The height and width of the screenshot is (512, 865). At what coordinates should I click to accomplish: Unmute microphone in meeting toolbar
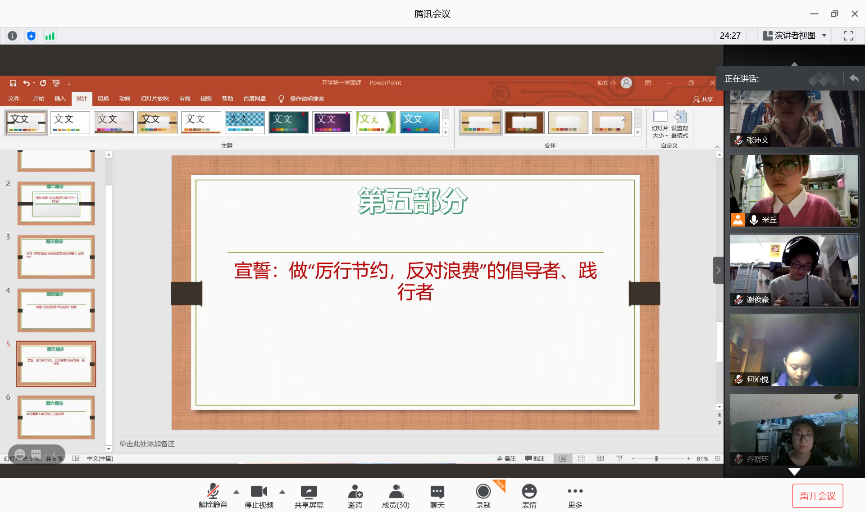coord(213,495)
